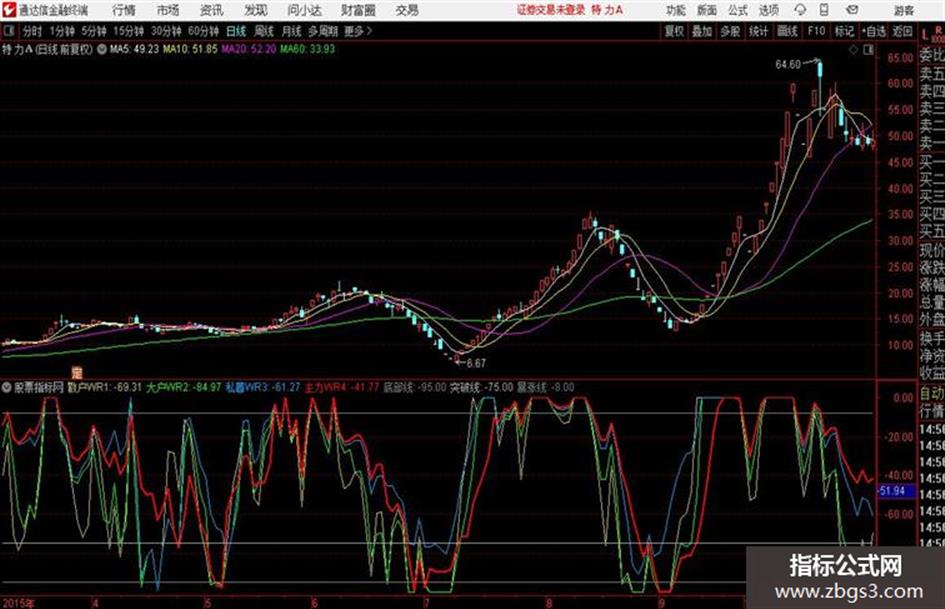Switch to 60分钟 period
This screenshot has width=945, height=609.
pyautogui.click(x=204, y=31)
